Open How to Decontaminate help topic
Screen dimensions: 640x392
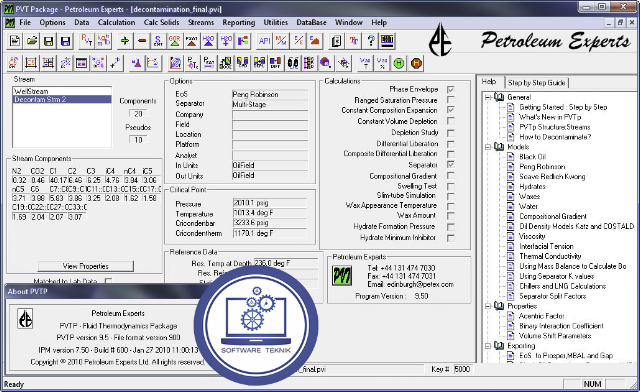pyautogui.click(x=555, y=137)
